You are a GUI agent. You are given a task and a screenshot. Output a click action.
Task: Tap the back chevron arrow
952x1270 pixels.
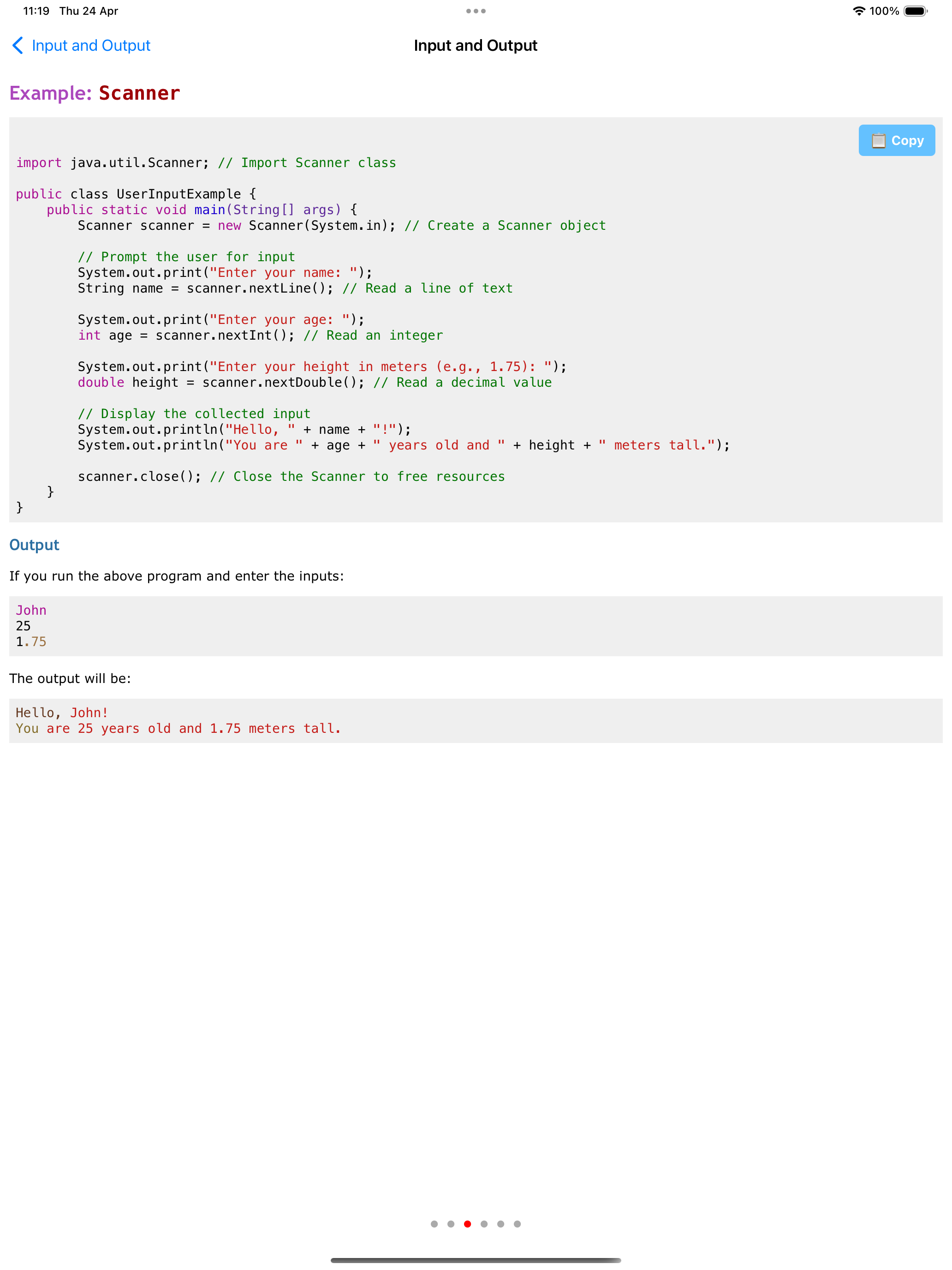pos(18,45)
